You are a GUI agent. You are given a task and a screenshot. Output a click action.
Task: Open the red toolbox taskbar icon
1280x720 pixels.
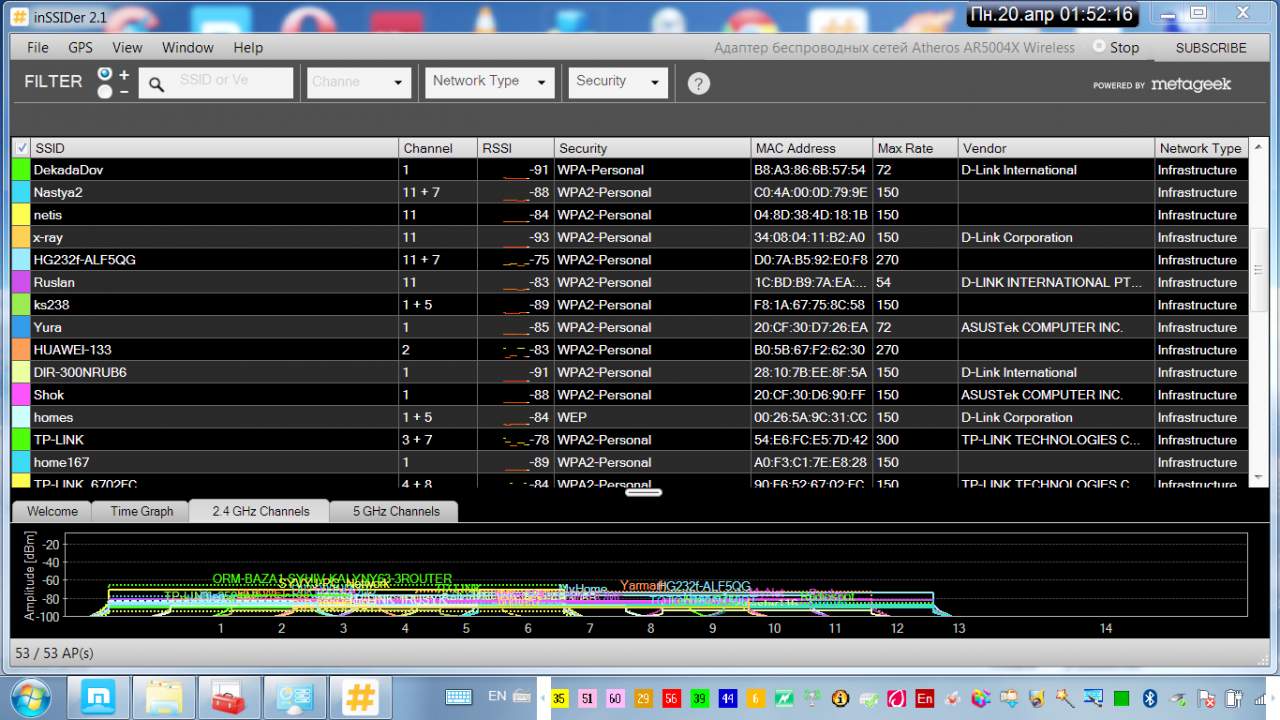click(229, 696)
